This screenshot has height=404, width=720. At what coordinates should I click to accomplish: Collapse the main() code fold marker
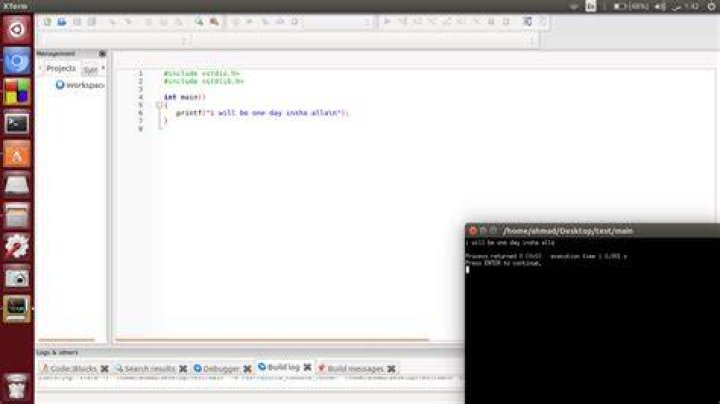[159, 105]
